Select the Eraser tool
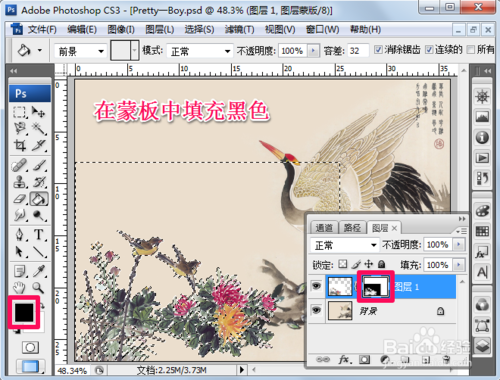This screenshot has width=500, height=380. click(20, 199)
